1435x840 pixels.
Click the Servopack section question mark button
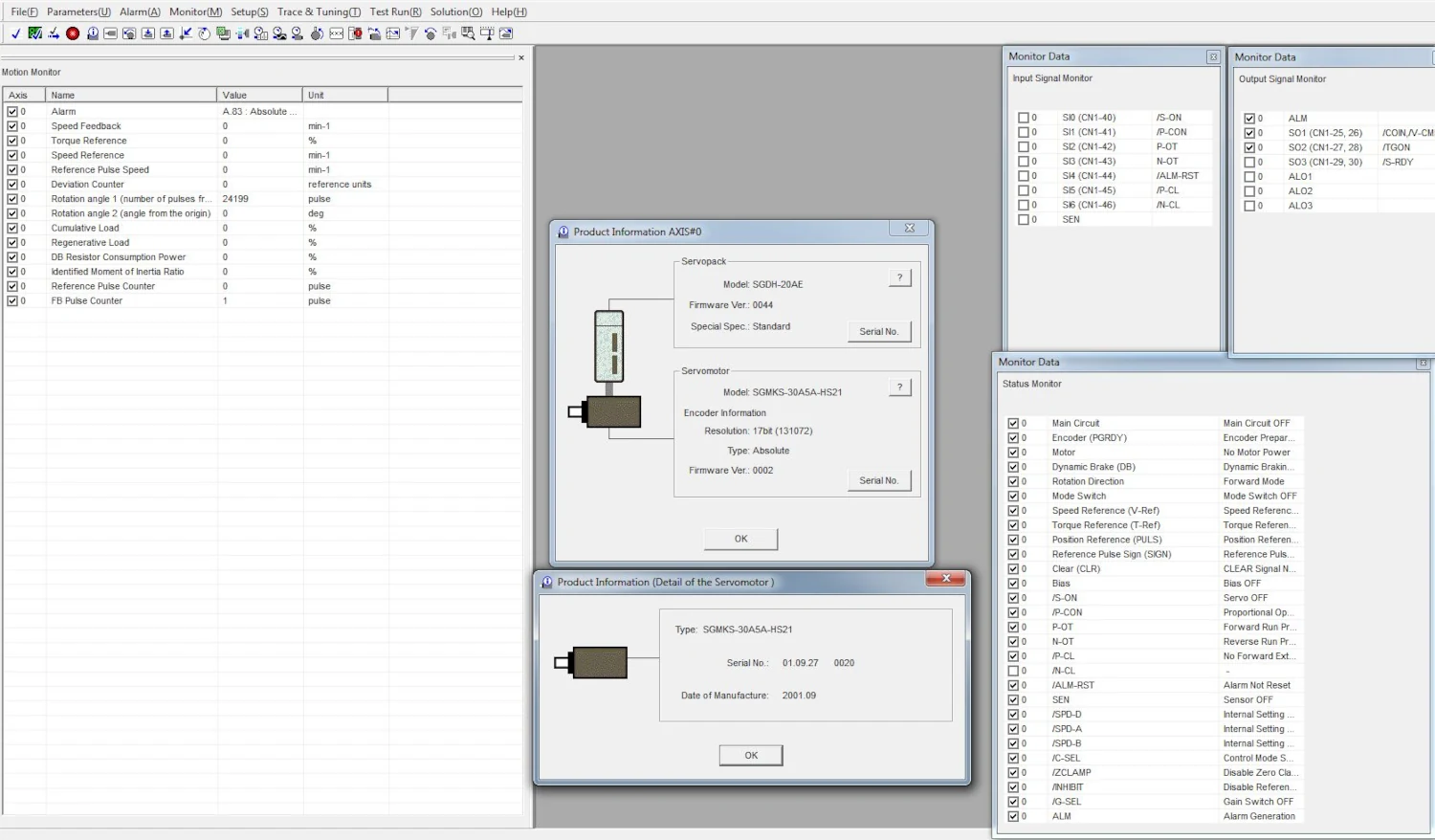point(899,277)
